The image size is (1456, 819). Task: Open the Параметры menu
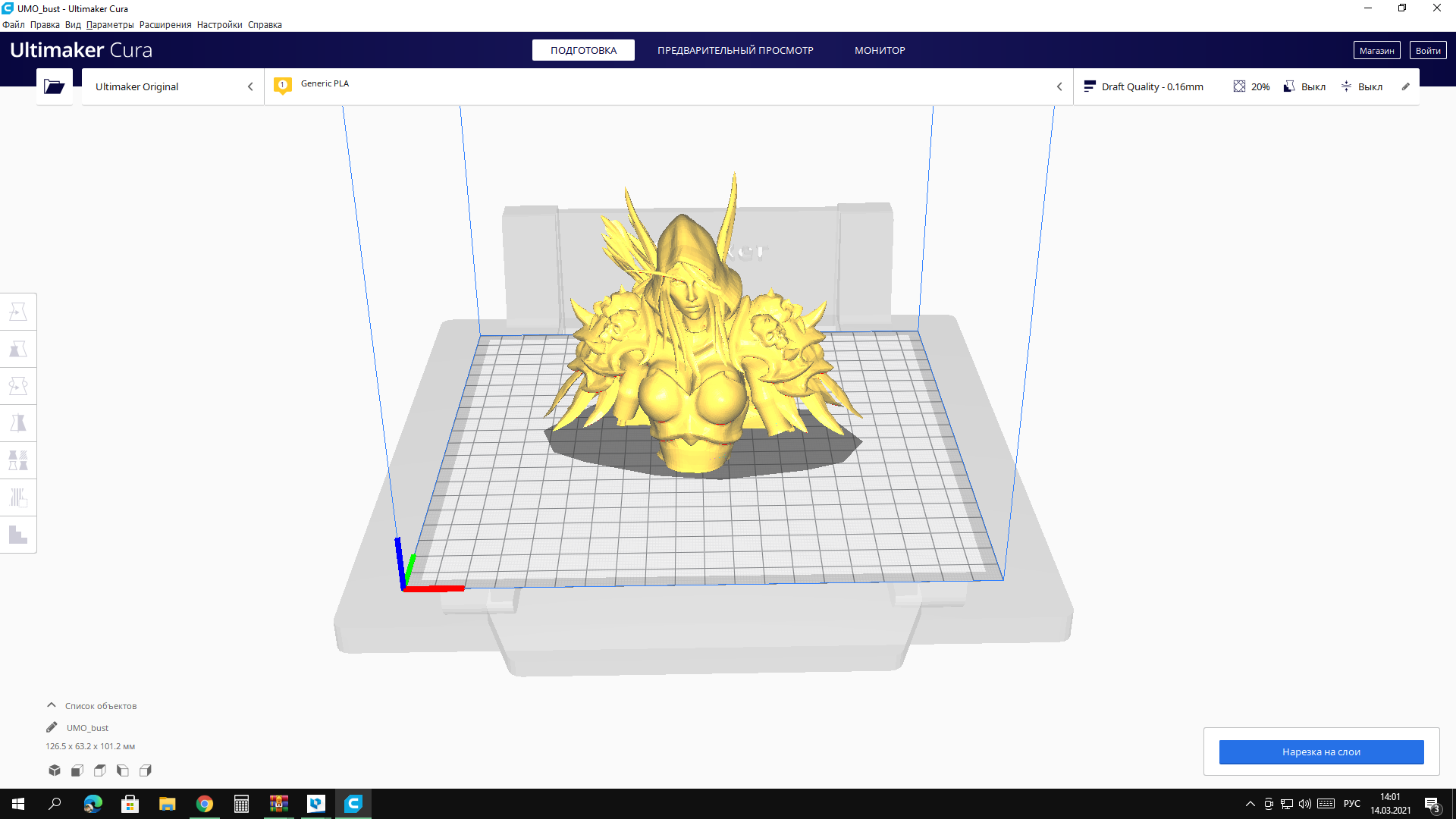point(110,25)
